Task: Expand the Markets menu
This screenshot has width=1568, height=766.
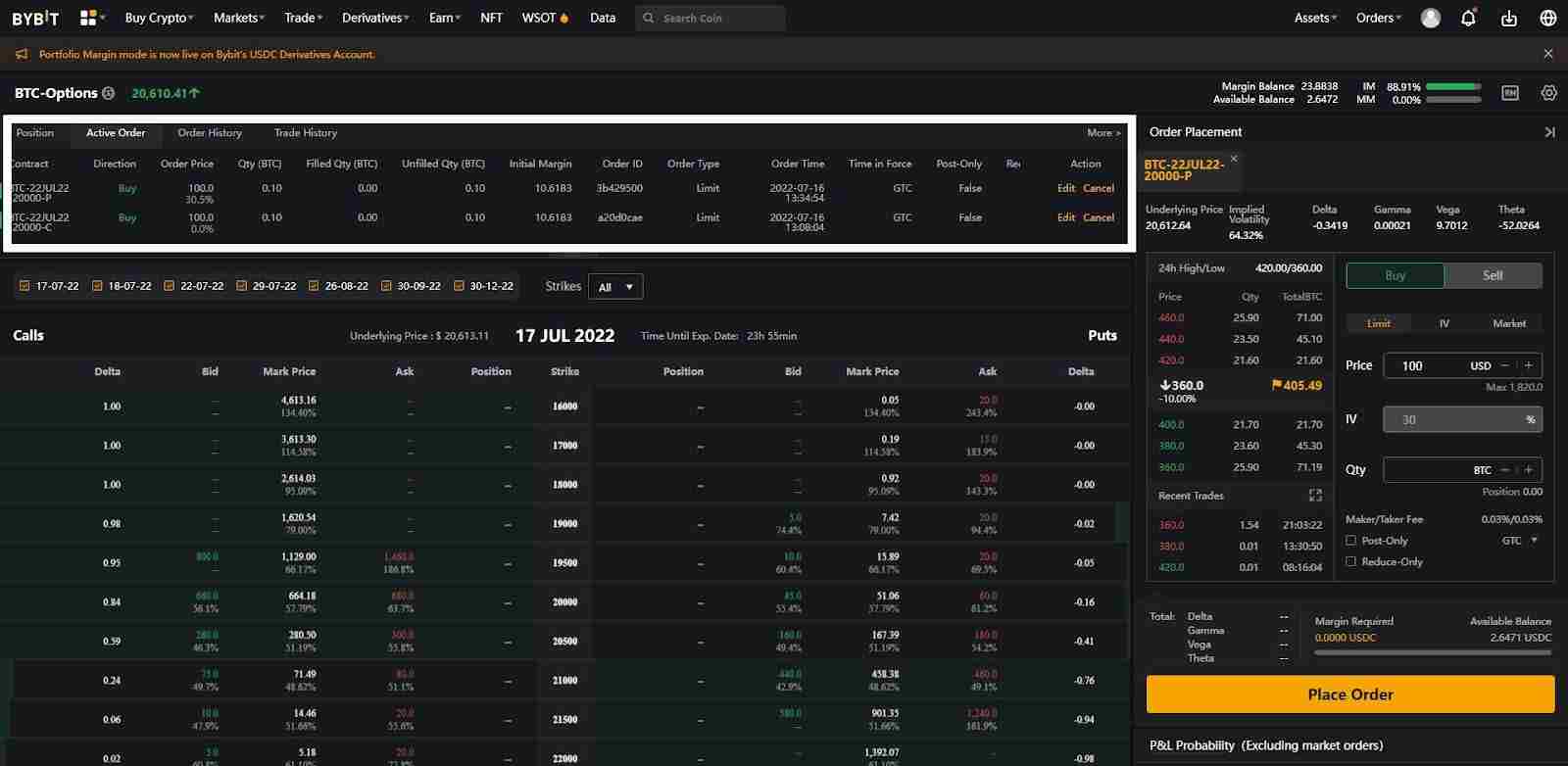Action: pos(239,18)
